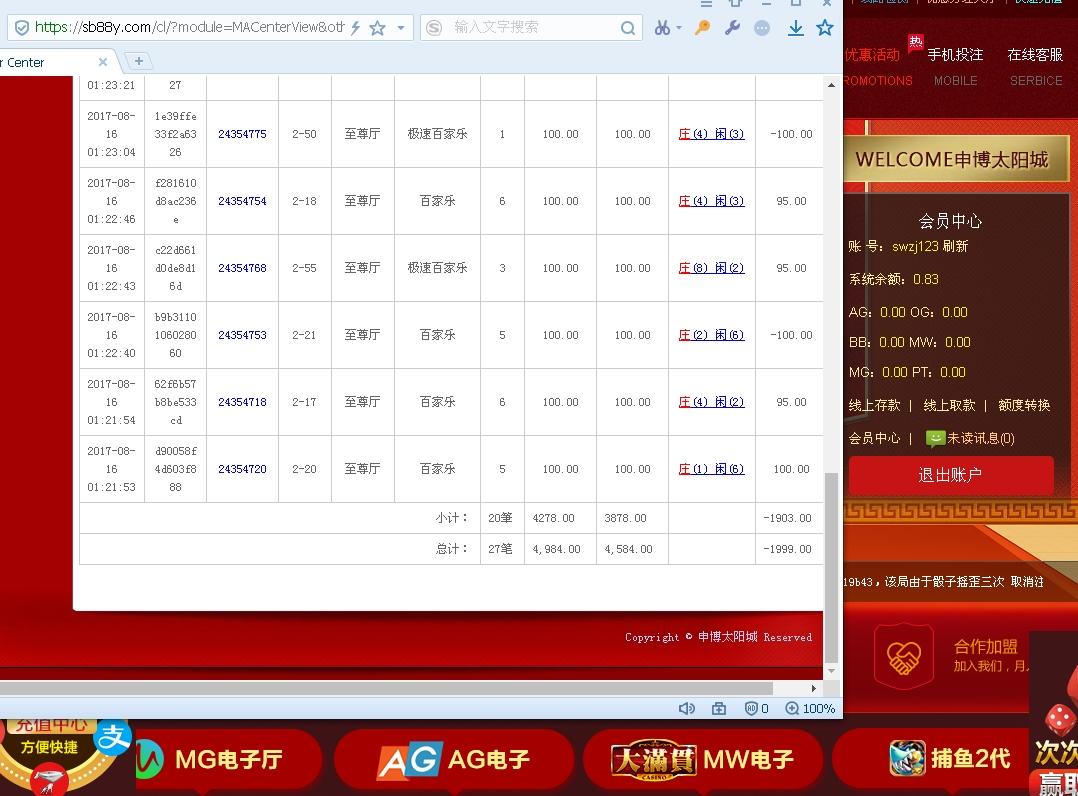Click the bookmark star icon on the toolbar
The height and width of the screenshot is (796, 1078).
click(x=825, y=26)
